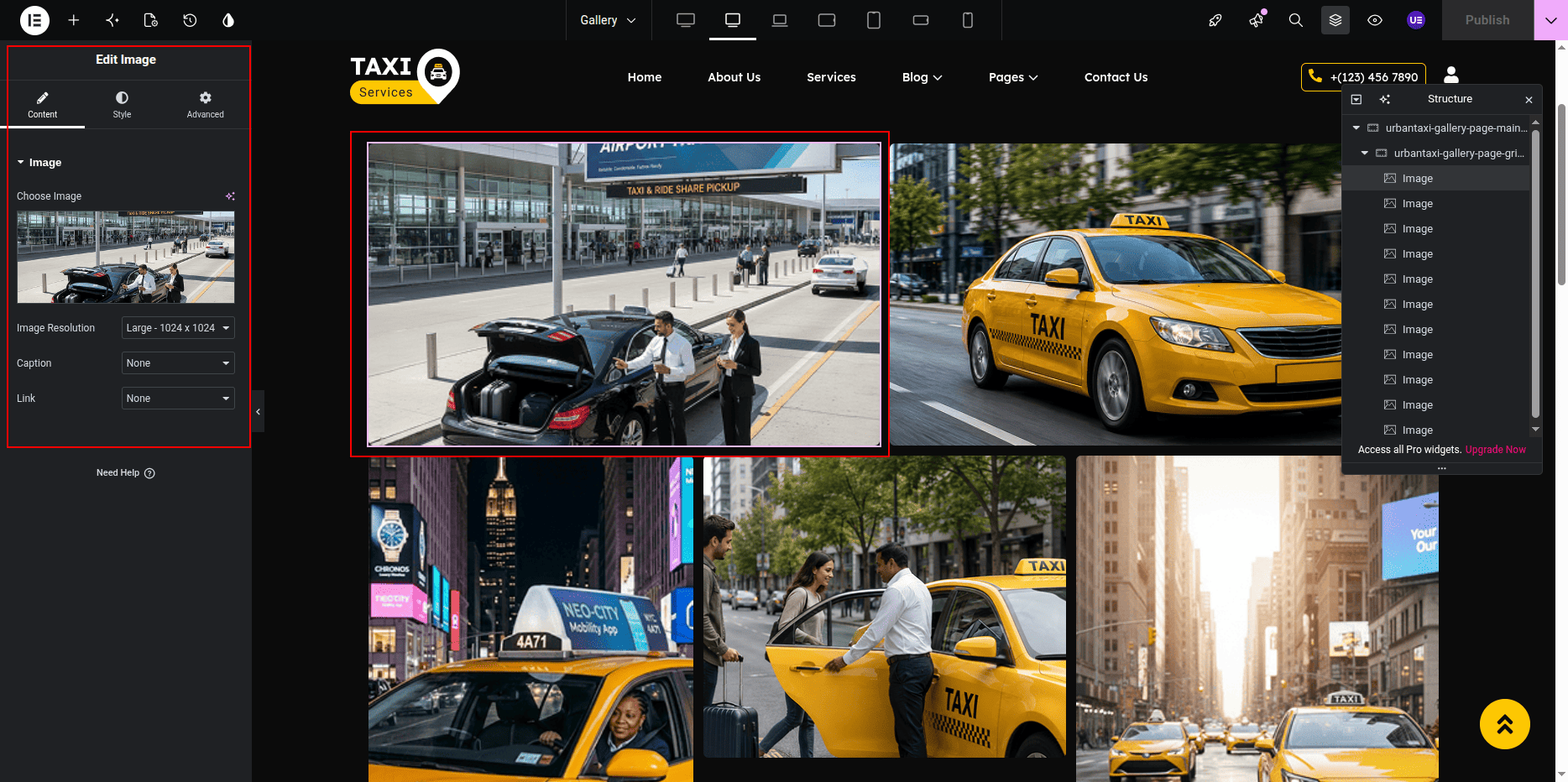
Task: Click the scroll-to-top yellow button
Action: (x=1504, y=724)
